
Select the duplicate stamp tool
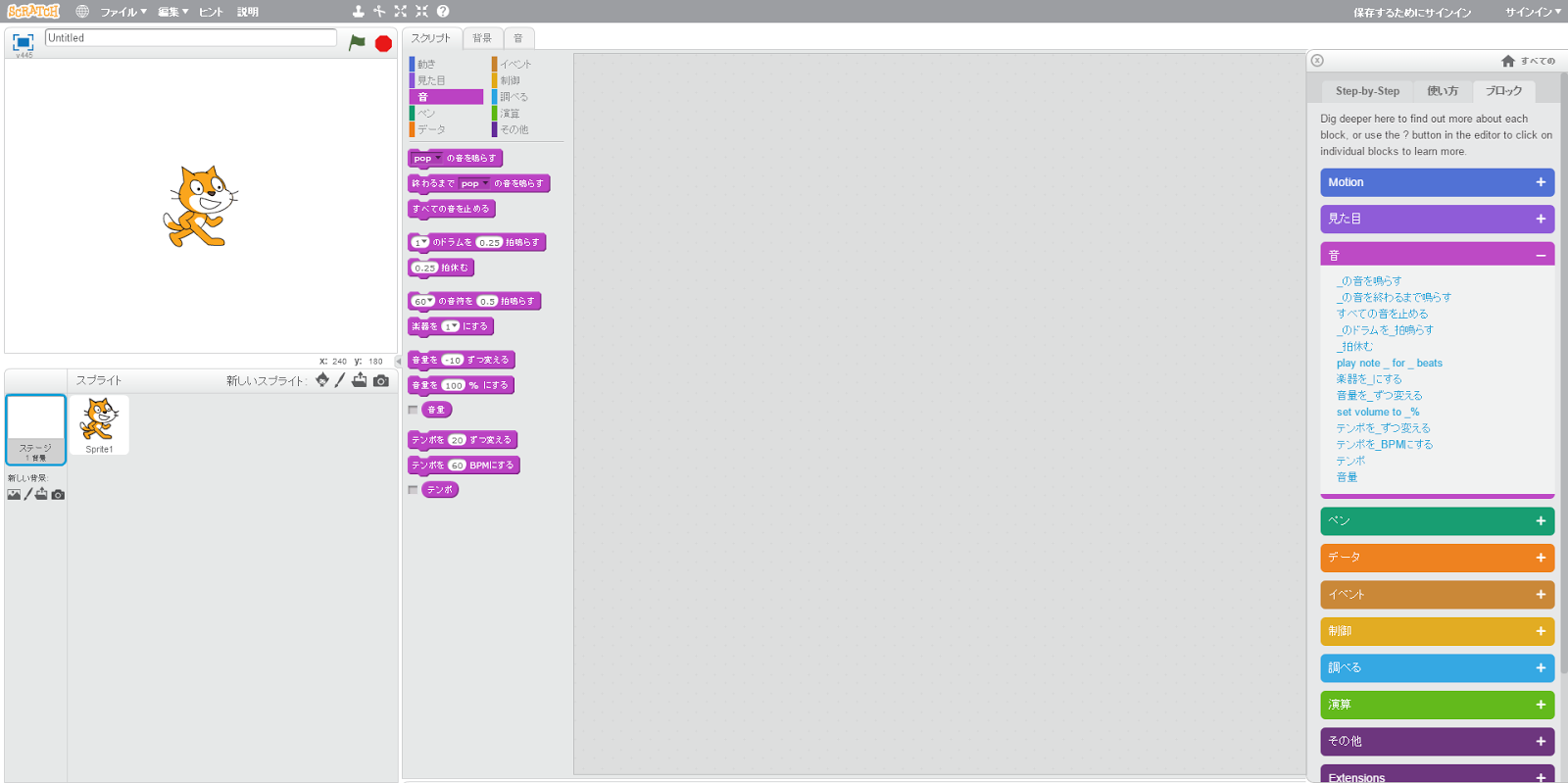coord(359,12)
